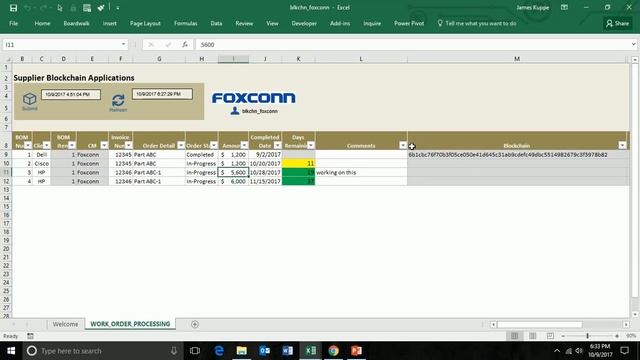Open Task View on the taskbar
The width and height of the screenshot is (640, 360).
pyautogui.click(x=195, y=351)
